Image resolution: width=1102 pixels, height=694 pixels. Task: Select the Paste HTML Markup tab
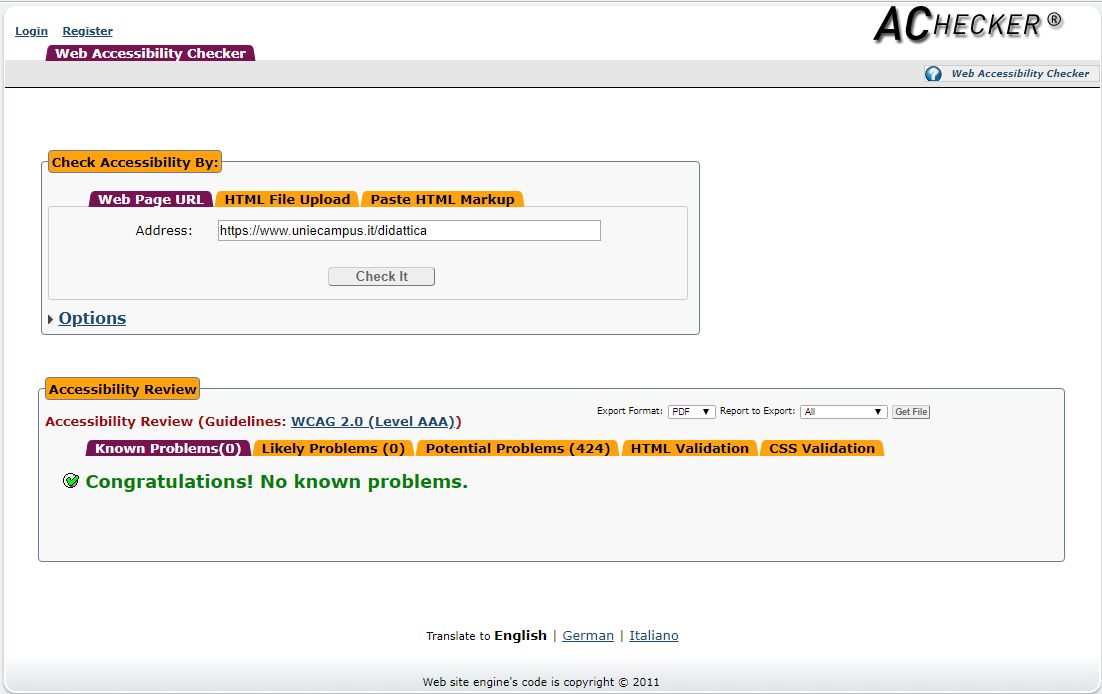[x=442, y=199]
